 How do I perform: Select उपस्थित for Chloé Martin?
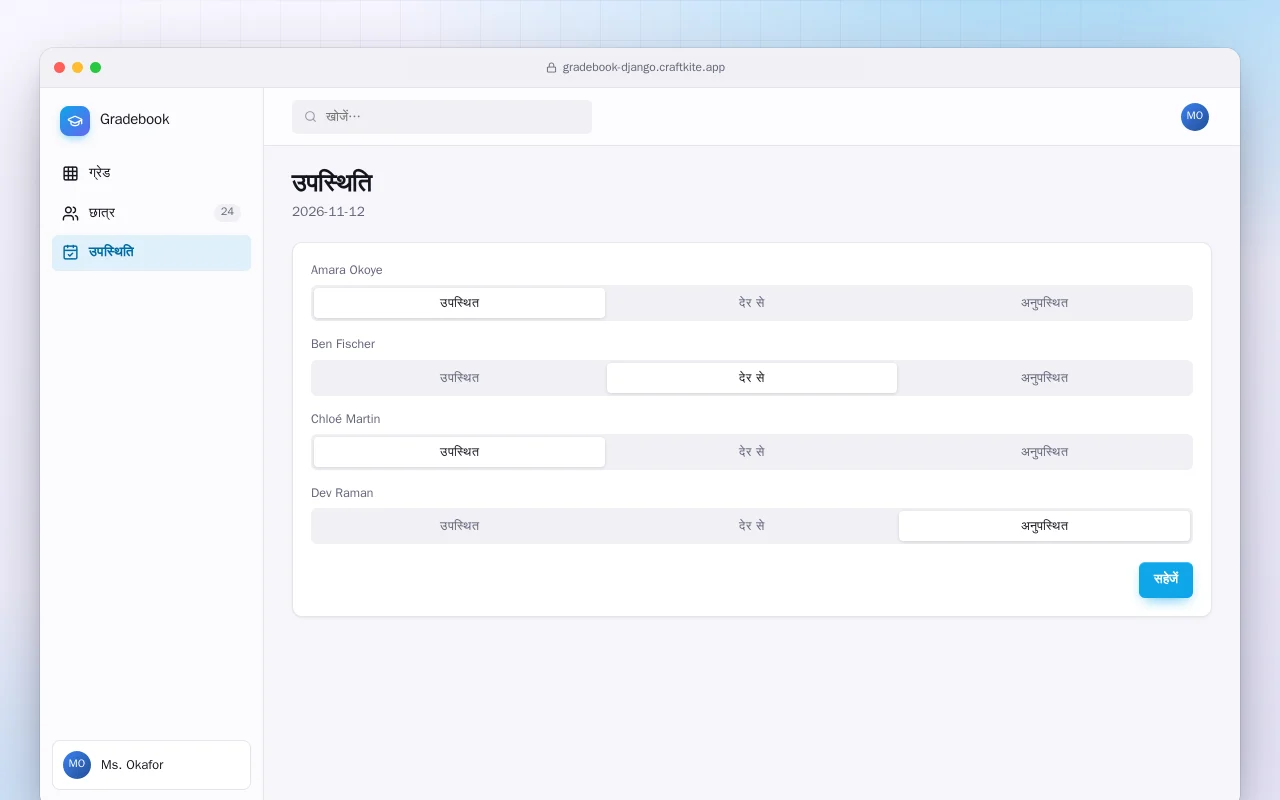tap(459, 452)
